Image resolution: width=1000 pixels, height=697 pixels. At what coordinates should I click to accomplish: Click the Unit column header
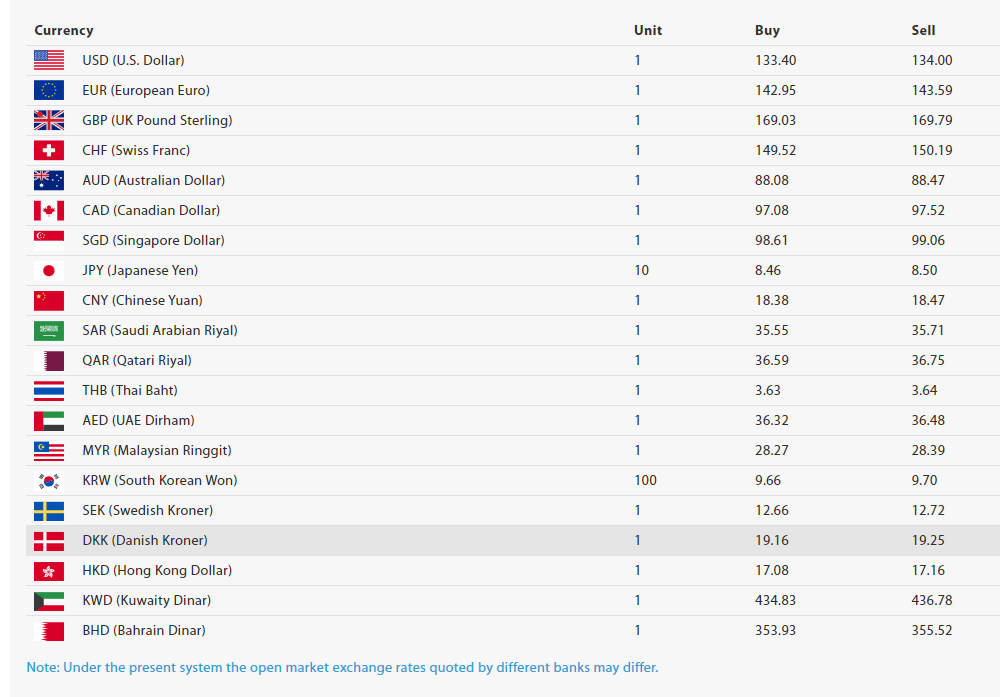click(x=648, y=30)
